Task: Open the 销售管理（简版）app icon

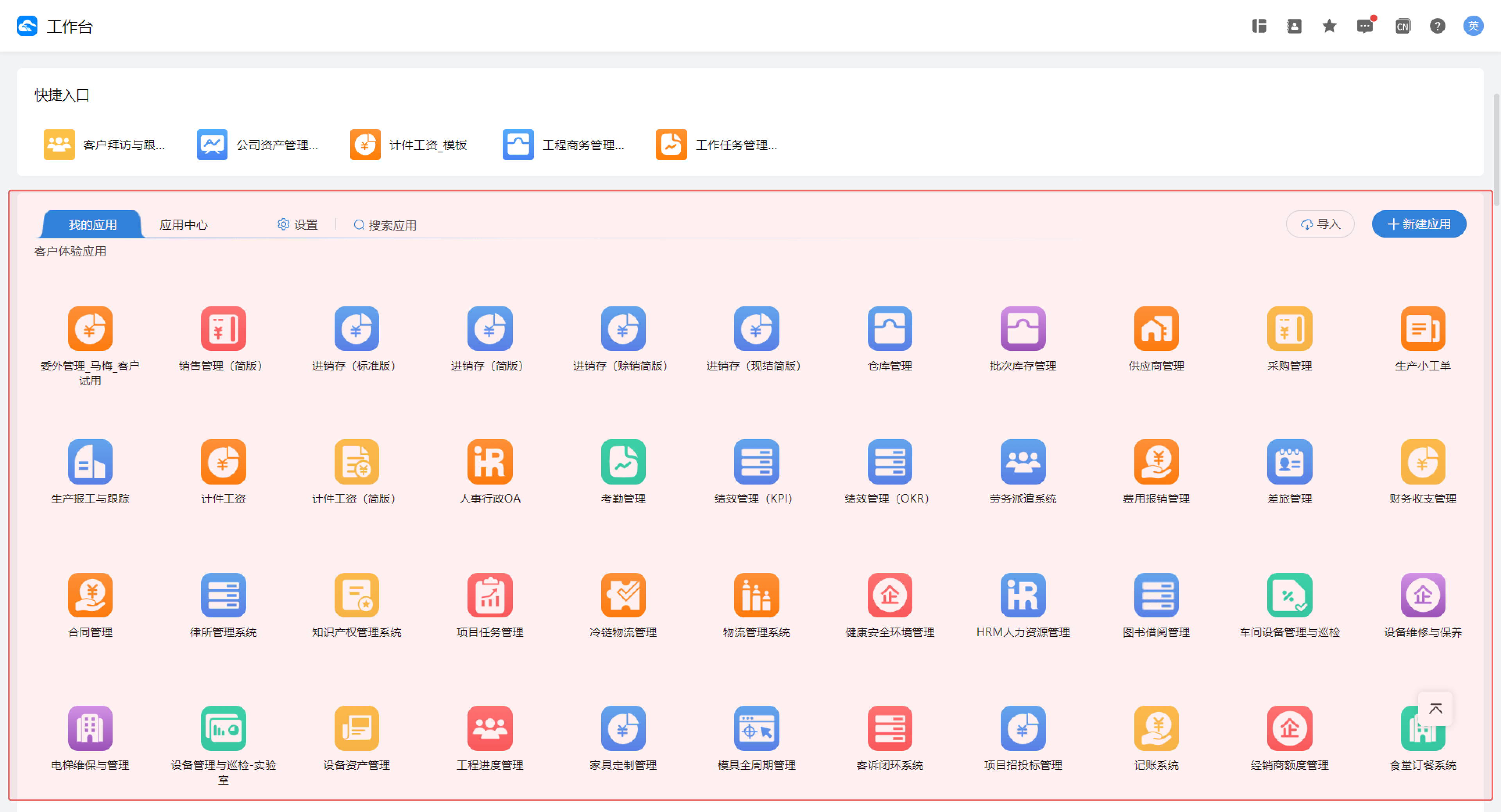Action: coord(223,329)
